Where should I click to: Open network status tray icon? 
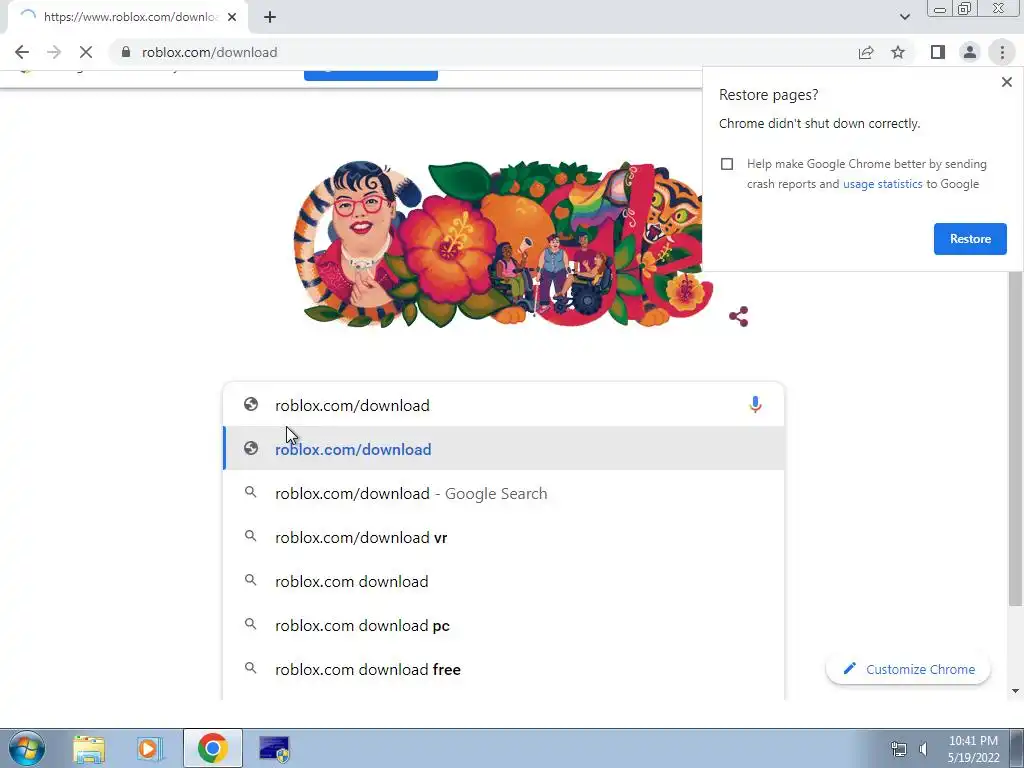click(899, 749)
